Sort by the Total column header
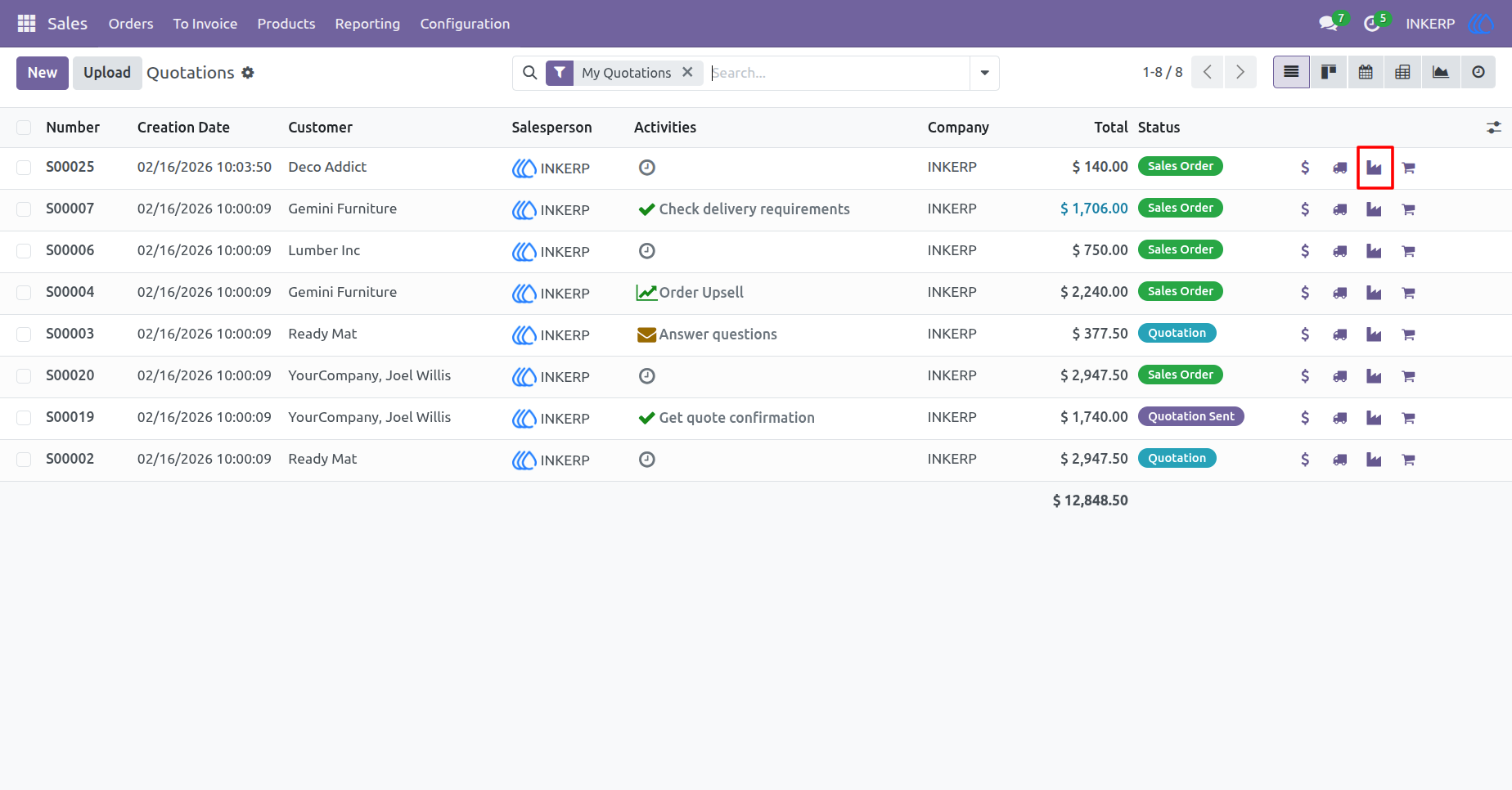This screenshot has width=1512, height=790. coord(1111,128)
